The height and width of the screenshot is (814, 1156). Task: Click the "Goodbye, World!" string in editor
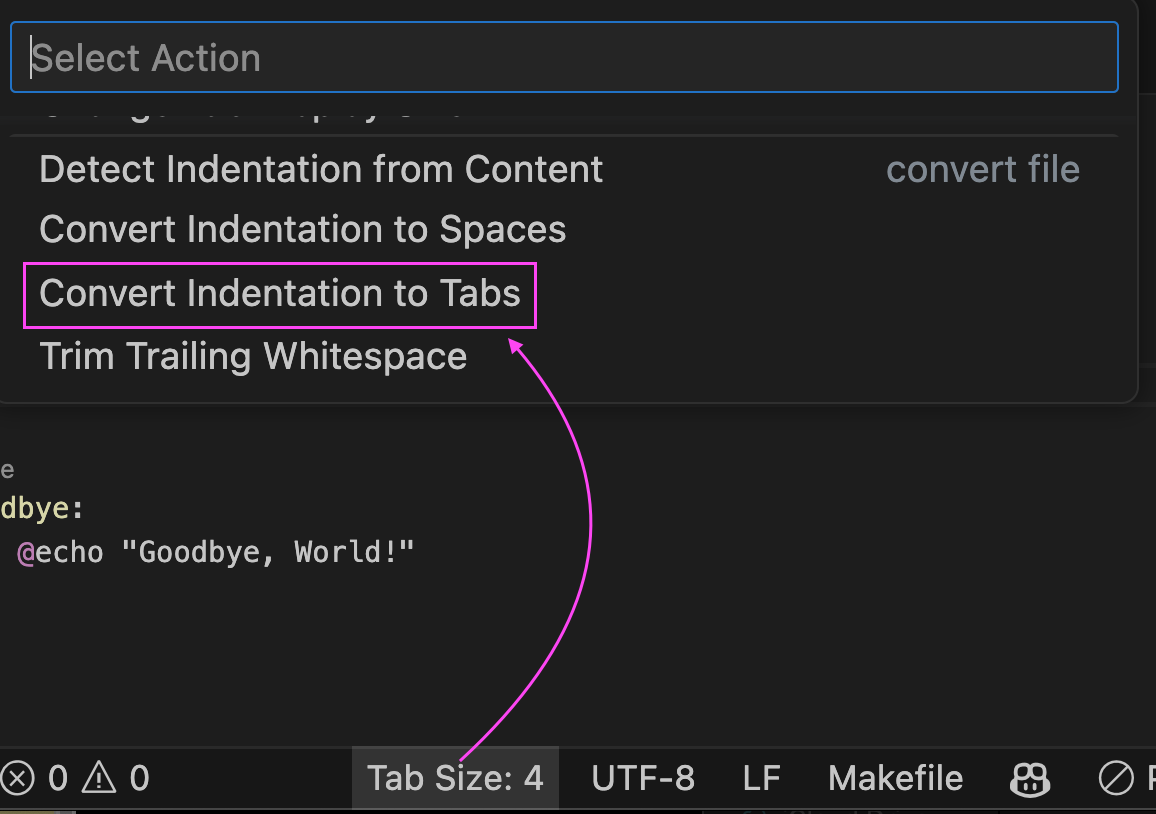point(267,552)
